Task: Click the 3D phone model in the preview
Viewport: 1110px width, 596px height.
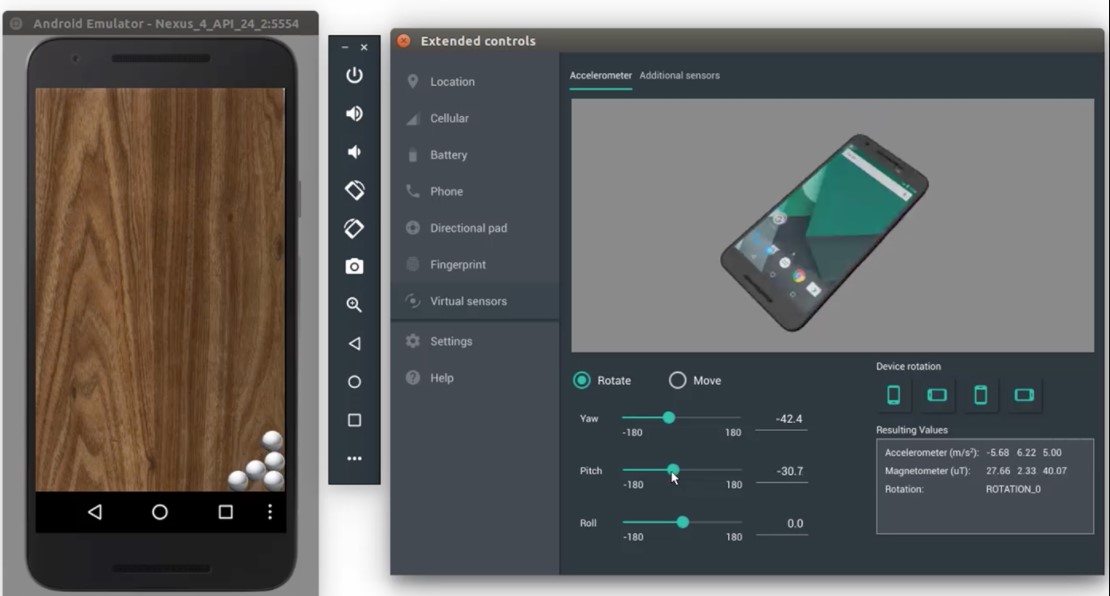Action: (824, 232)
